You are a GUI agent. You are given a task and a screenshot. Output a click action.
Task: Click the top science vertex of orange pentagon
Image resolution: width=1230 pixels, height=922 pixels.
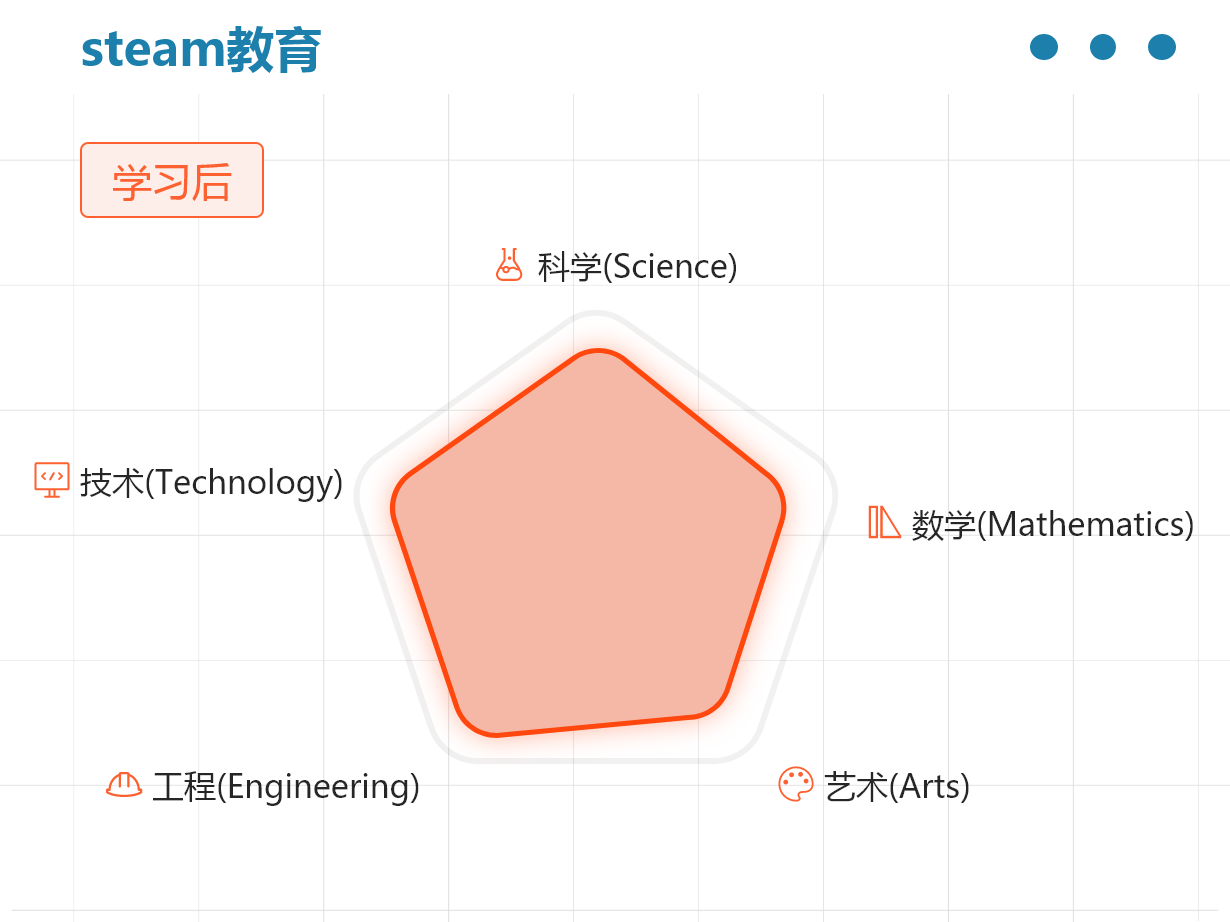[597, 351]
